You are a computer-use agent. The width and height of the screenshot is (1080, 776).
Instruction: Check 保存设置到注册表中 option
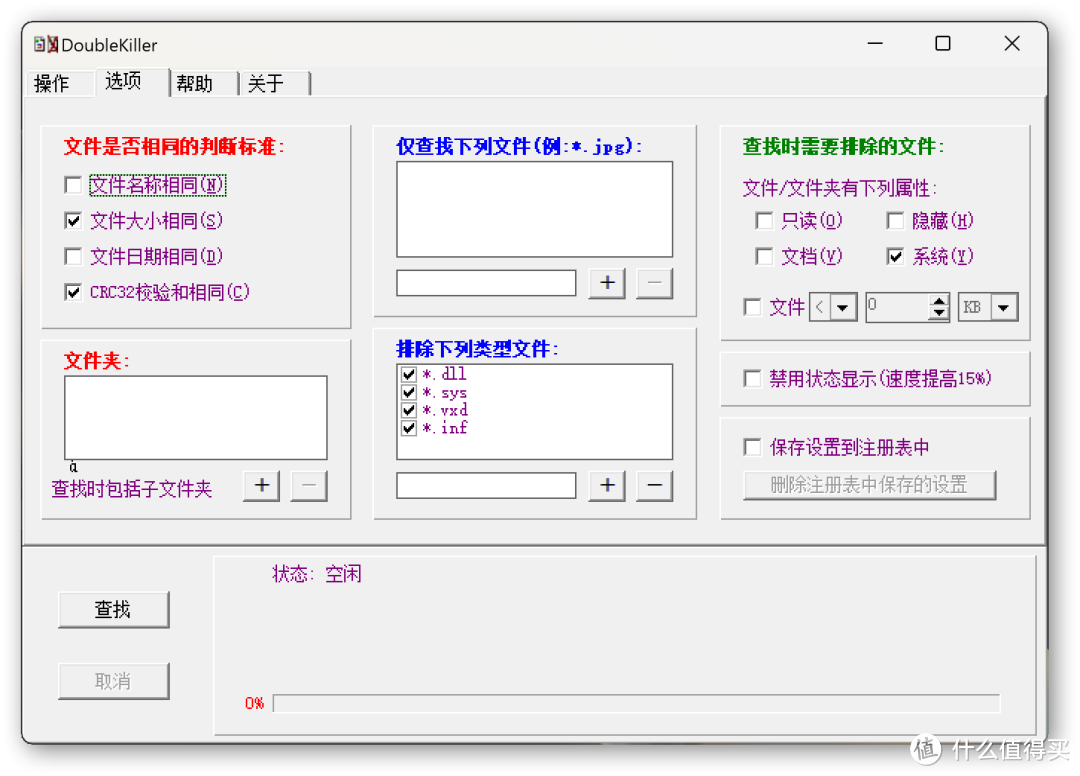(752, 448)
